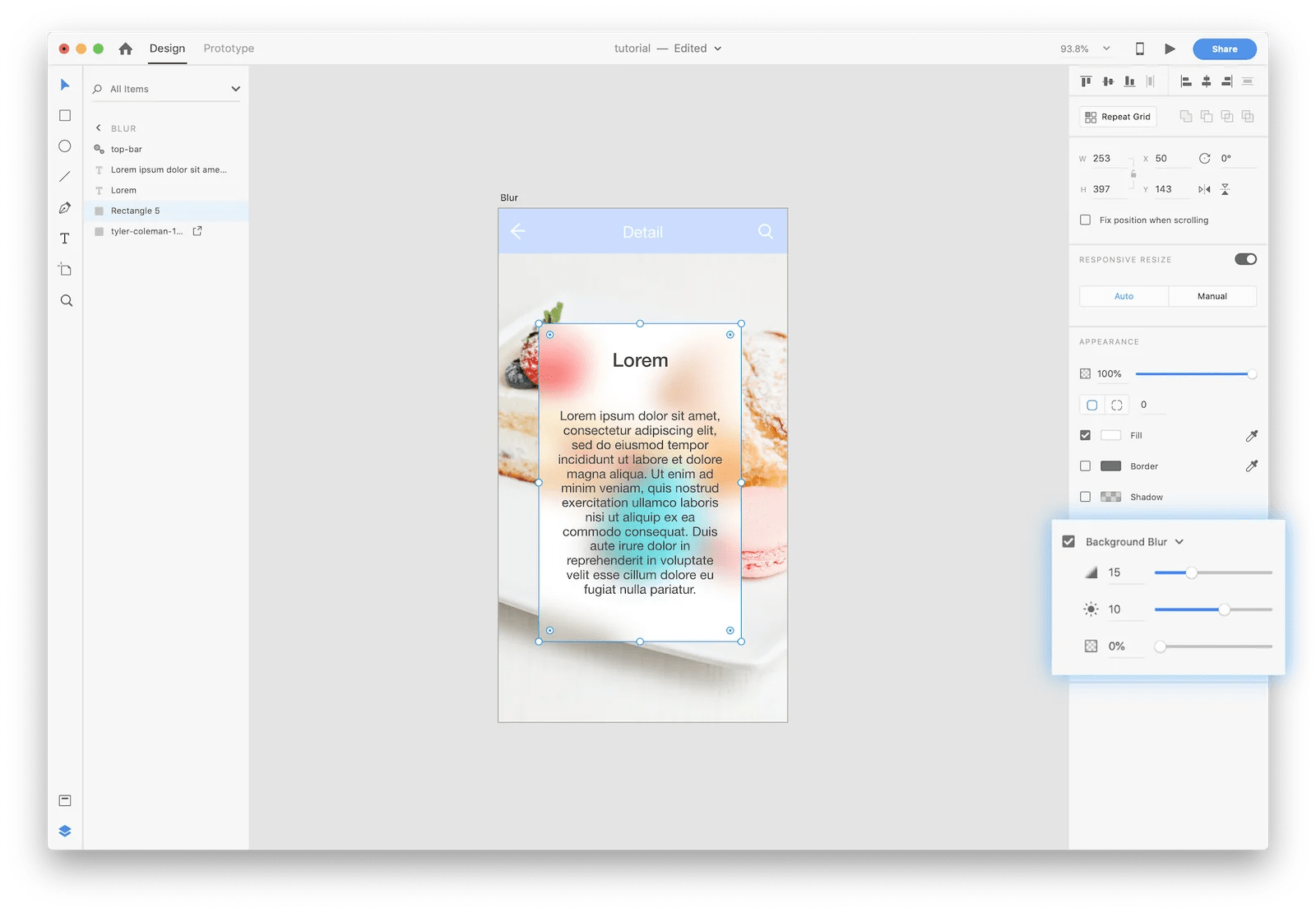The height and width of the screenshot is (913, 1316).
Task: Select same radius for all corners
Action: click(x=1092, y=405)
